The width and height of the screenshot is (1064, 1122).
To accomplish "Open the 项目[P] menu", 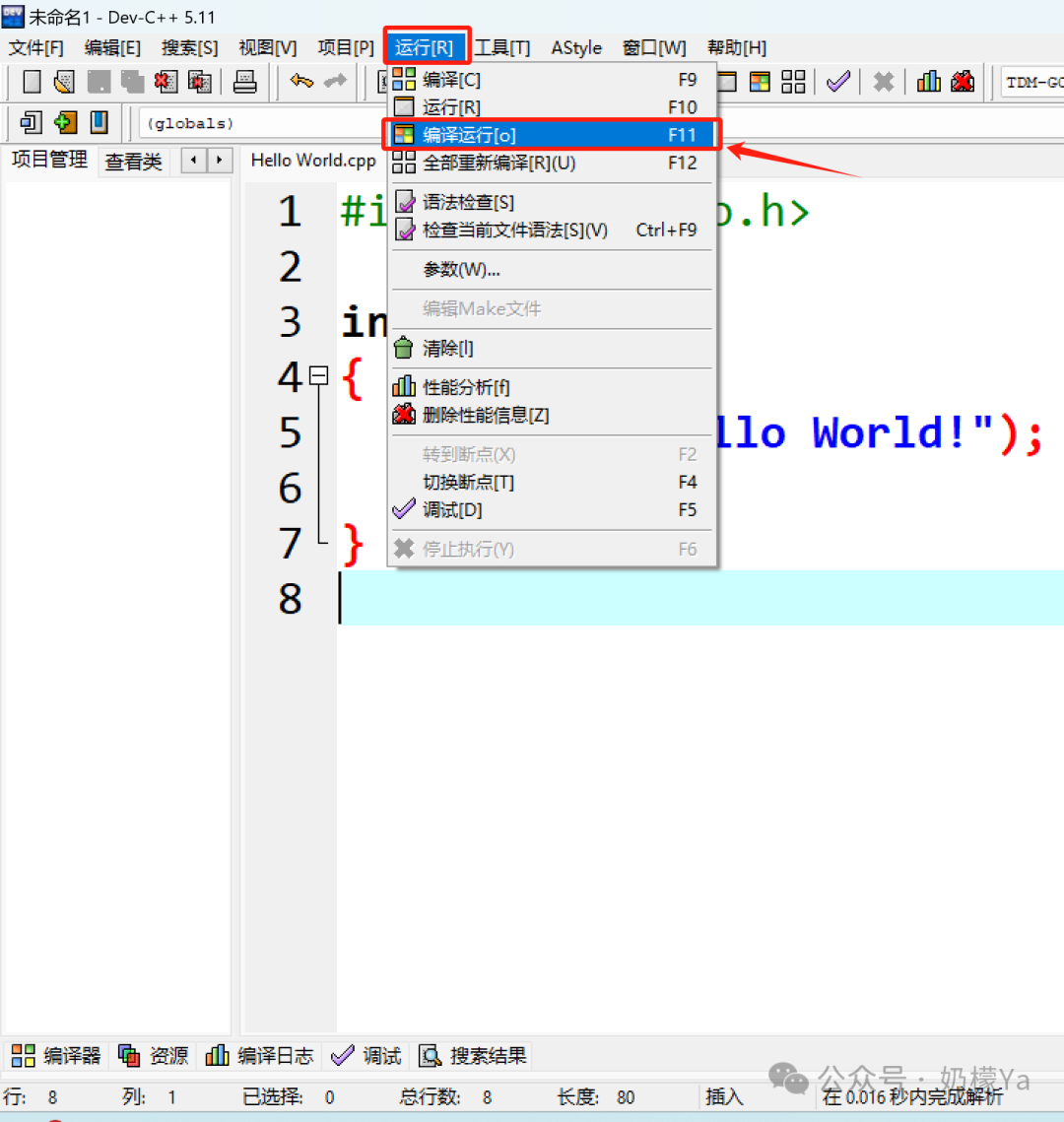I will (346, 48).
